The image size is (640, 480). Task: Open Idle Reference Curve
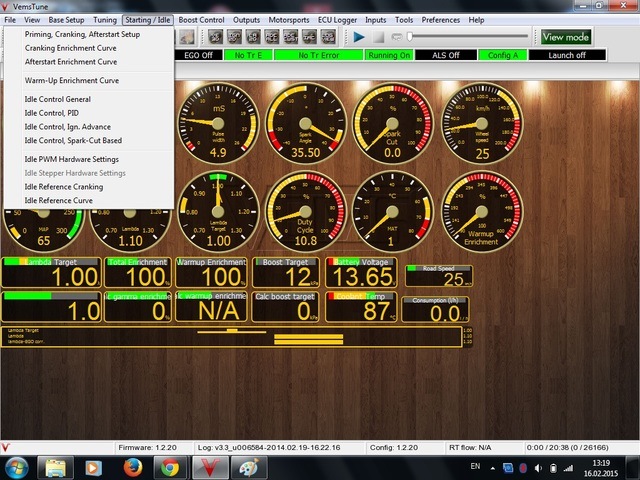coord(89,200)
